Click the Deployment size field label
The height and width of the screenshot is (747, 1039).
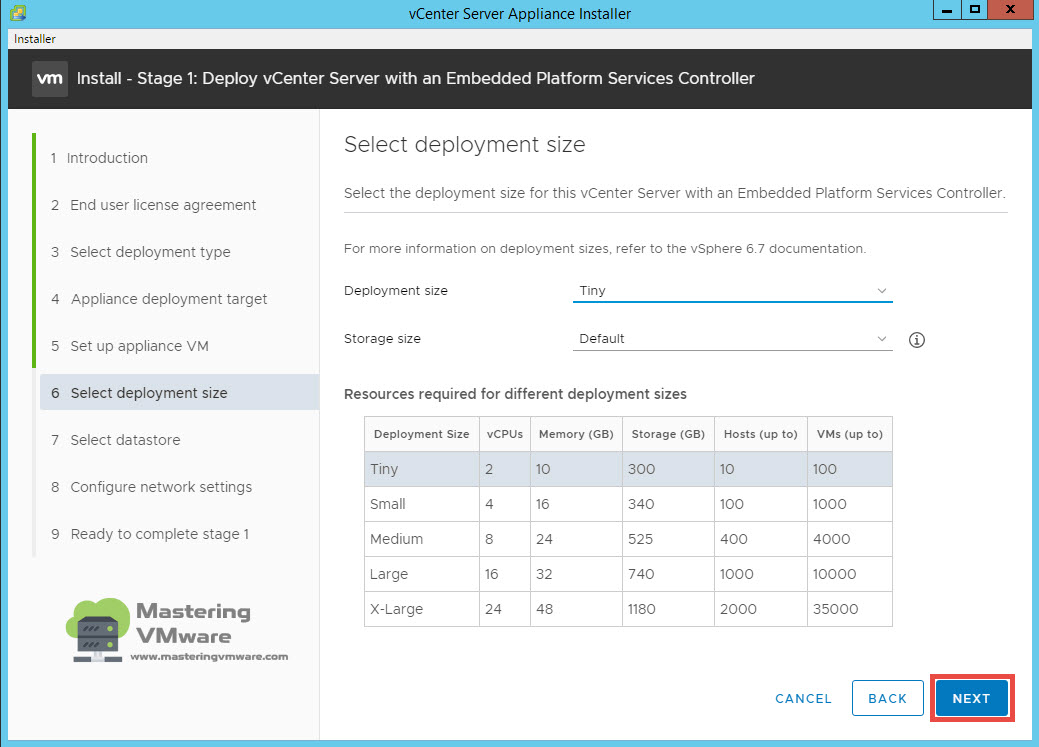[396, 291]
